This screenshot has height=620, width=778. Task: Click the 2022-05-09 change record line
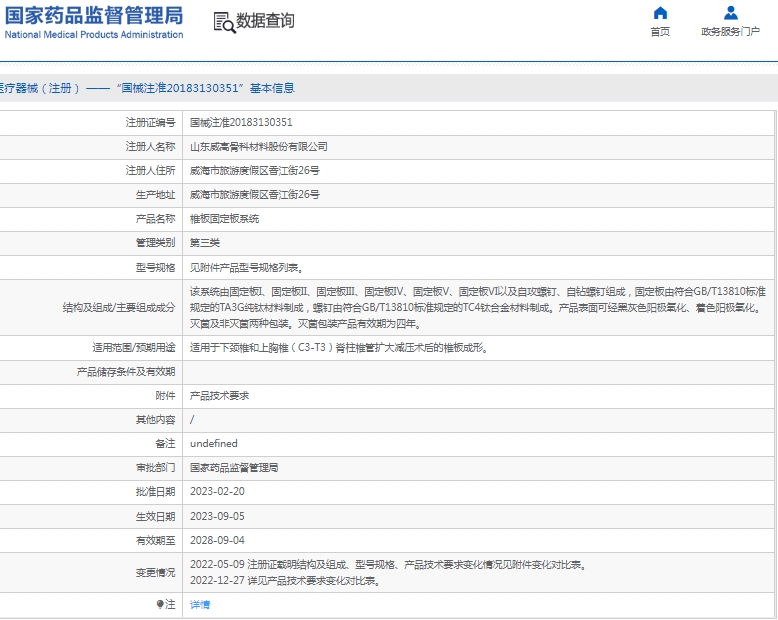pyautogui.click(x=389, y=564)
